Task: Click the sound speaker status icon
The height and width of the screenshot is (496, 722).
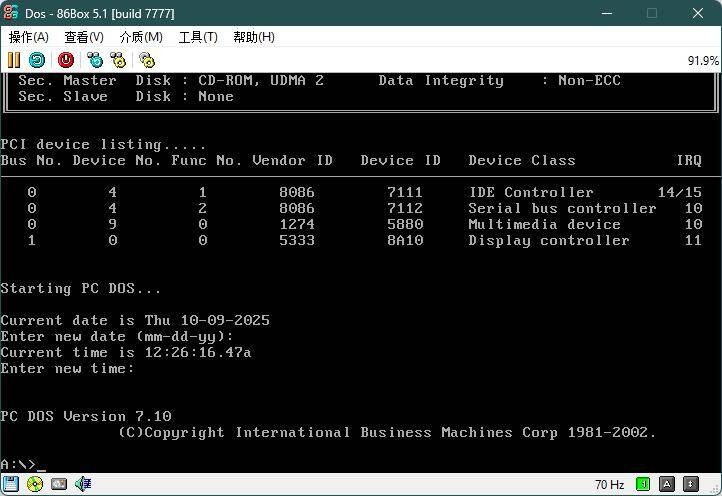Action: coord(83,484)
